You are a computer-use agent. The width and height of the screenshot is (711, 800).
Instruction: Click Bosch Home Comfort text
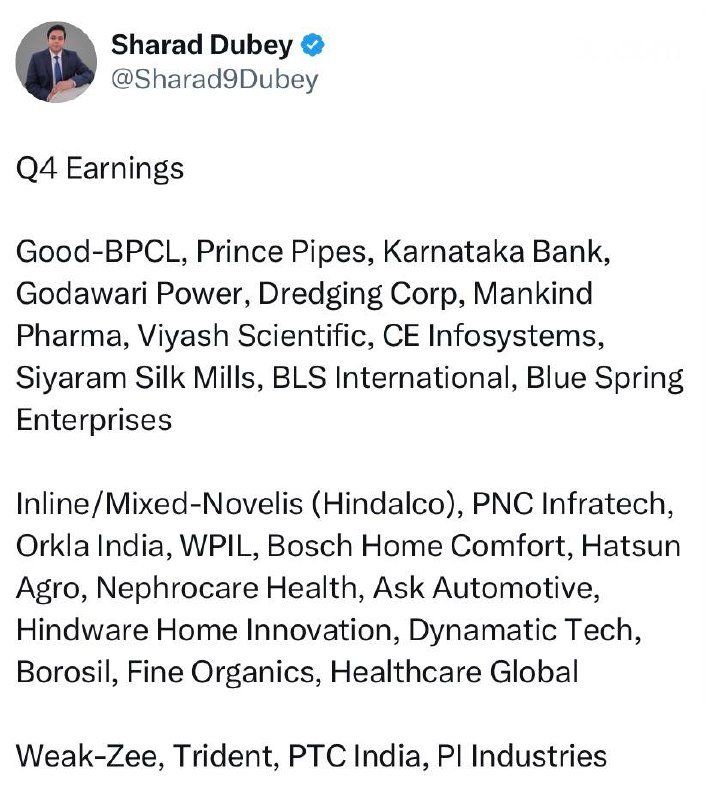[416, 546]
